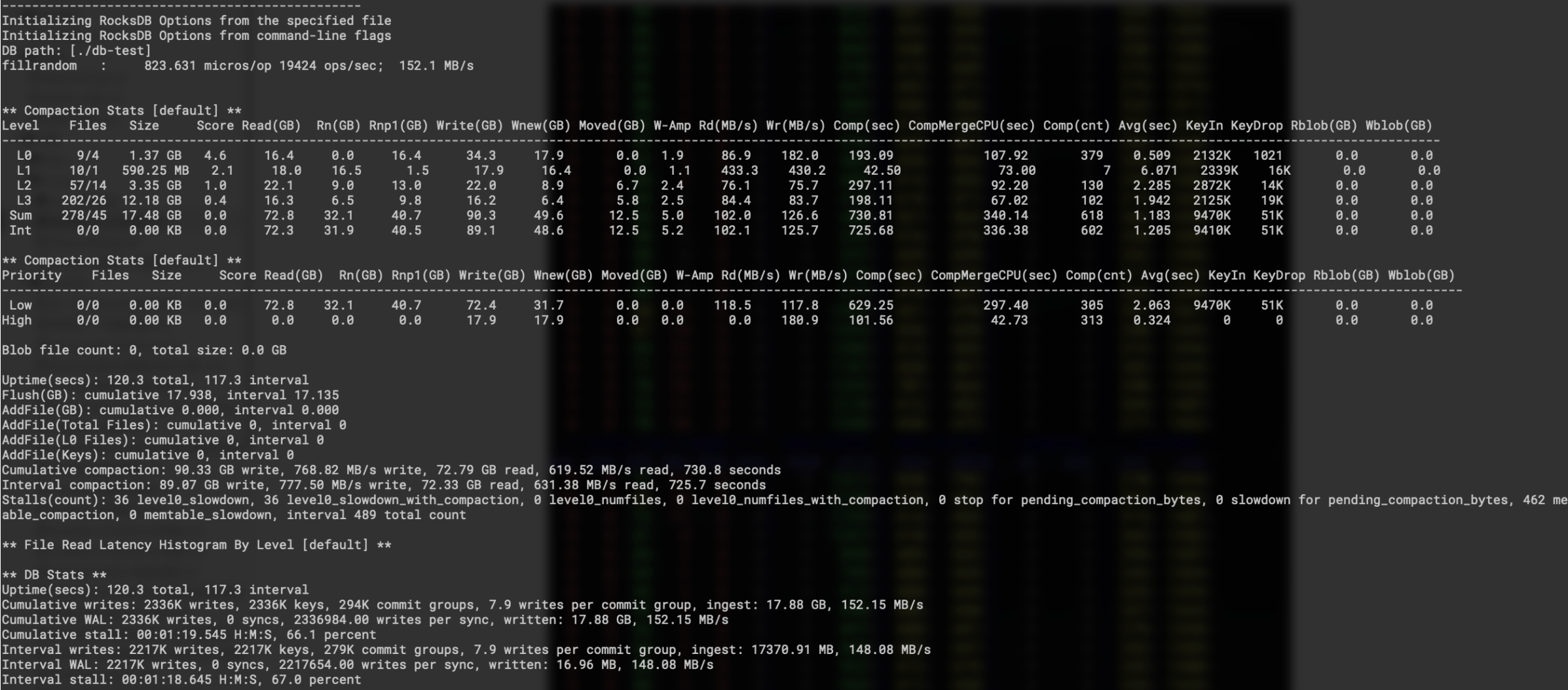Click the Cumulative compaction summary line
The height and width of the screenshot is (690, 1568).
point(262,469)
